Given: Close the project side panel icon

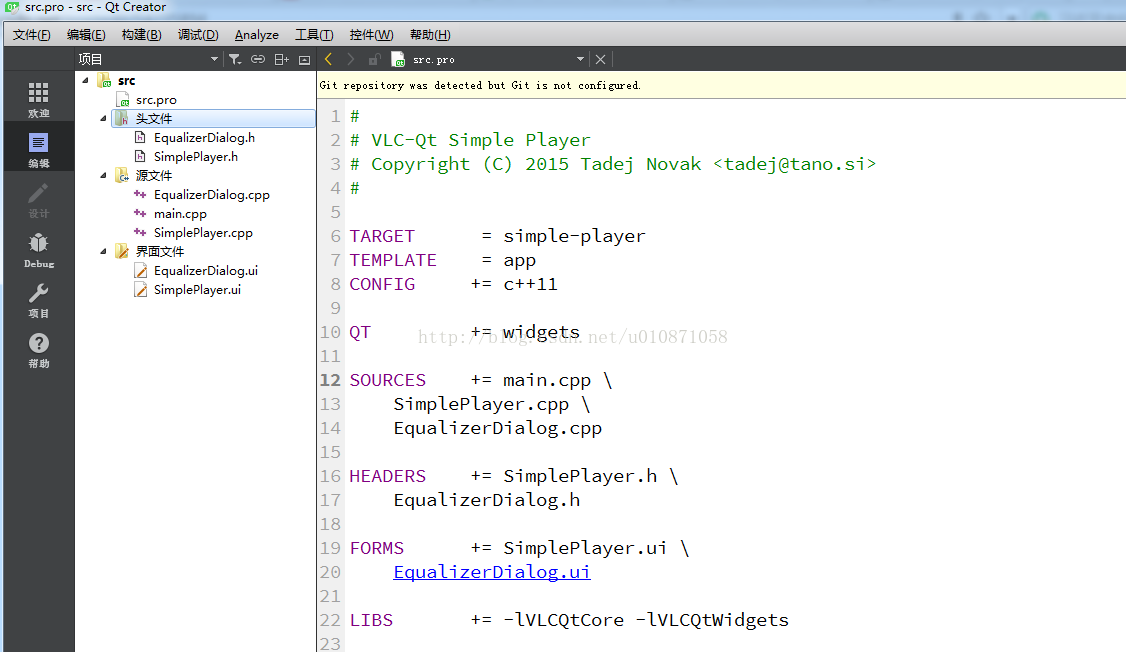Looking at the screenshot, I should tap(304, 60).
